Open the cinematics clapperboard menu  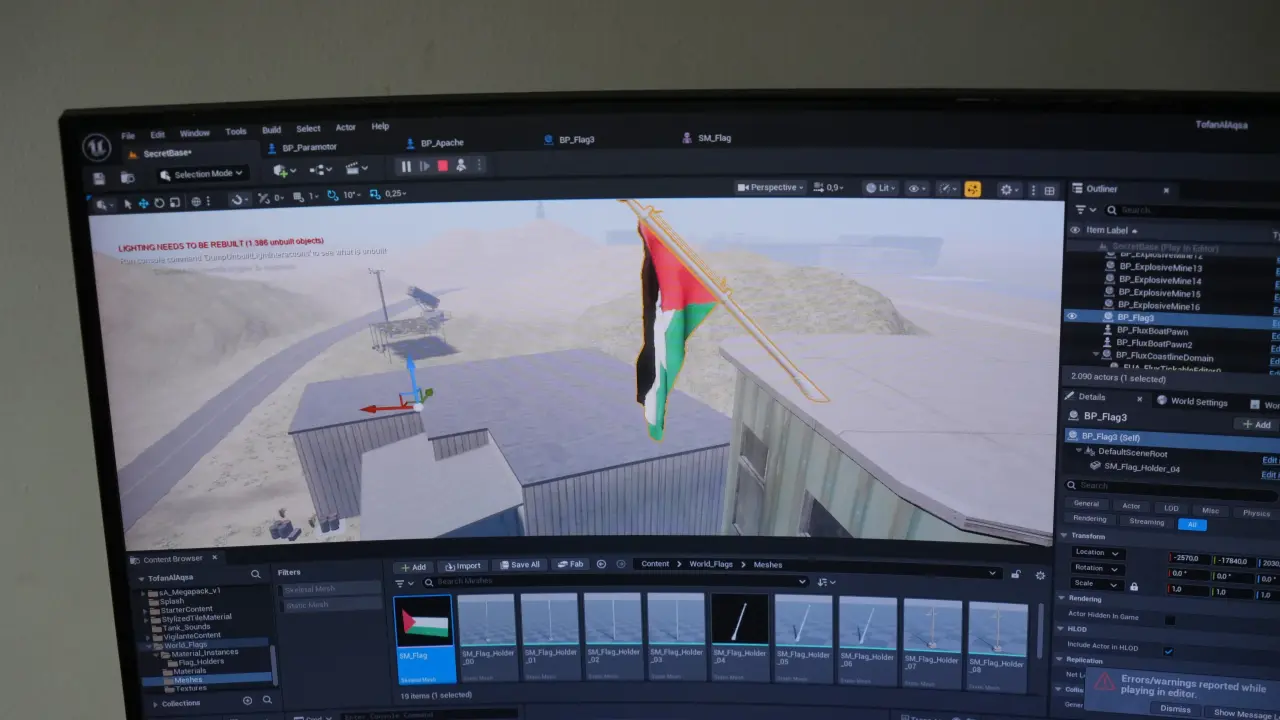click(357, 169)
